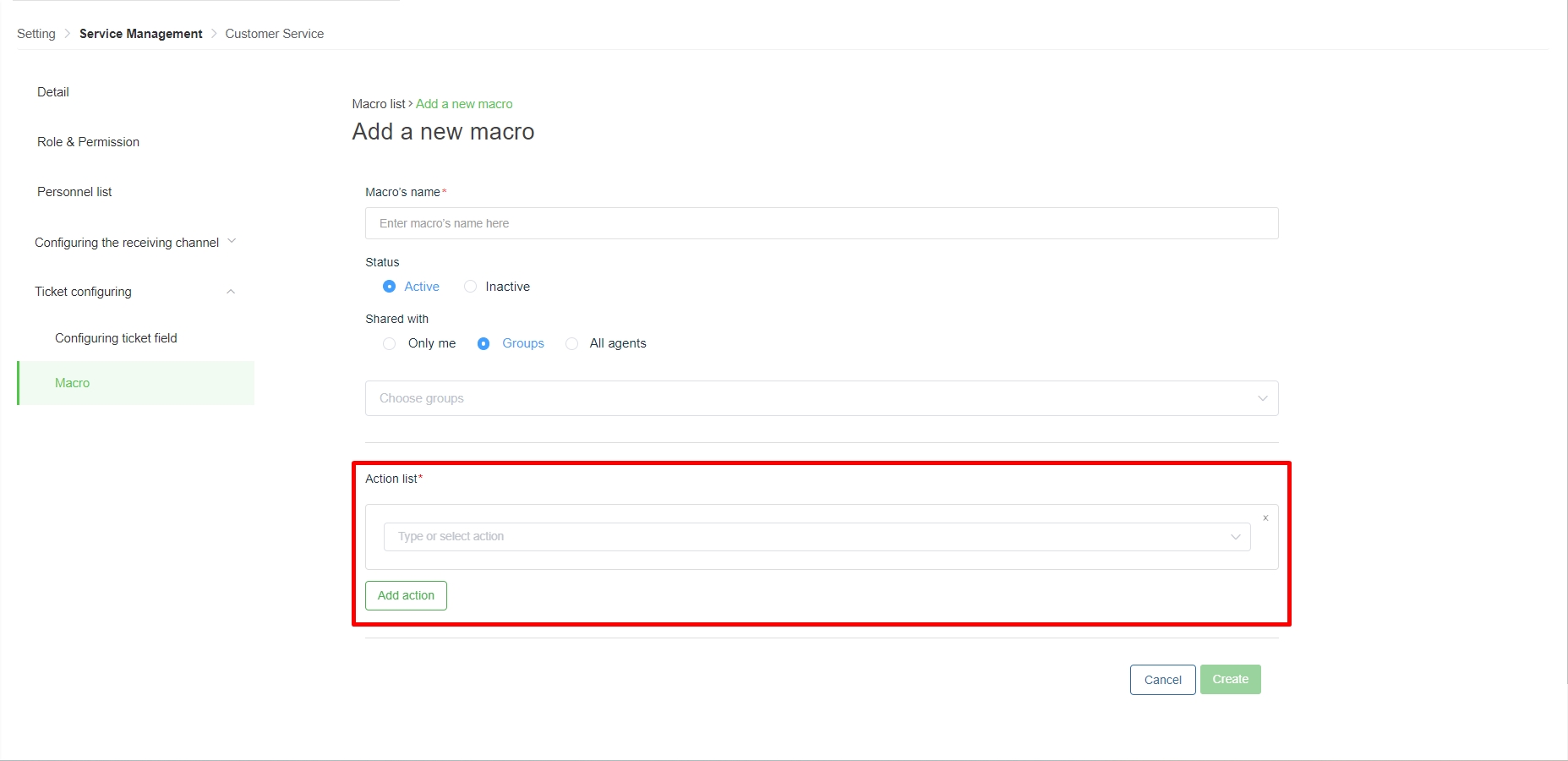Open Configuring ticket field submenu item
The height and width of the screenshot is (761, 1568).
coord(116,338)
